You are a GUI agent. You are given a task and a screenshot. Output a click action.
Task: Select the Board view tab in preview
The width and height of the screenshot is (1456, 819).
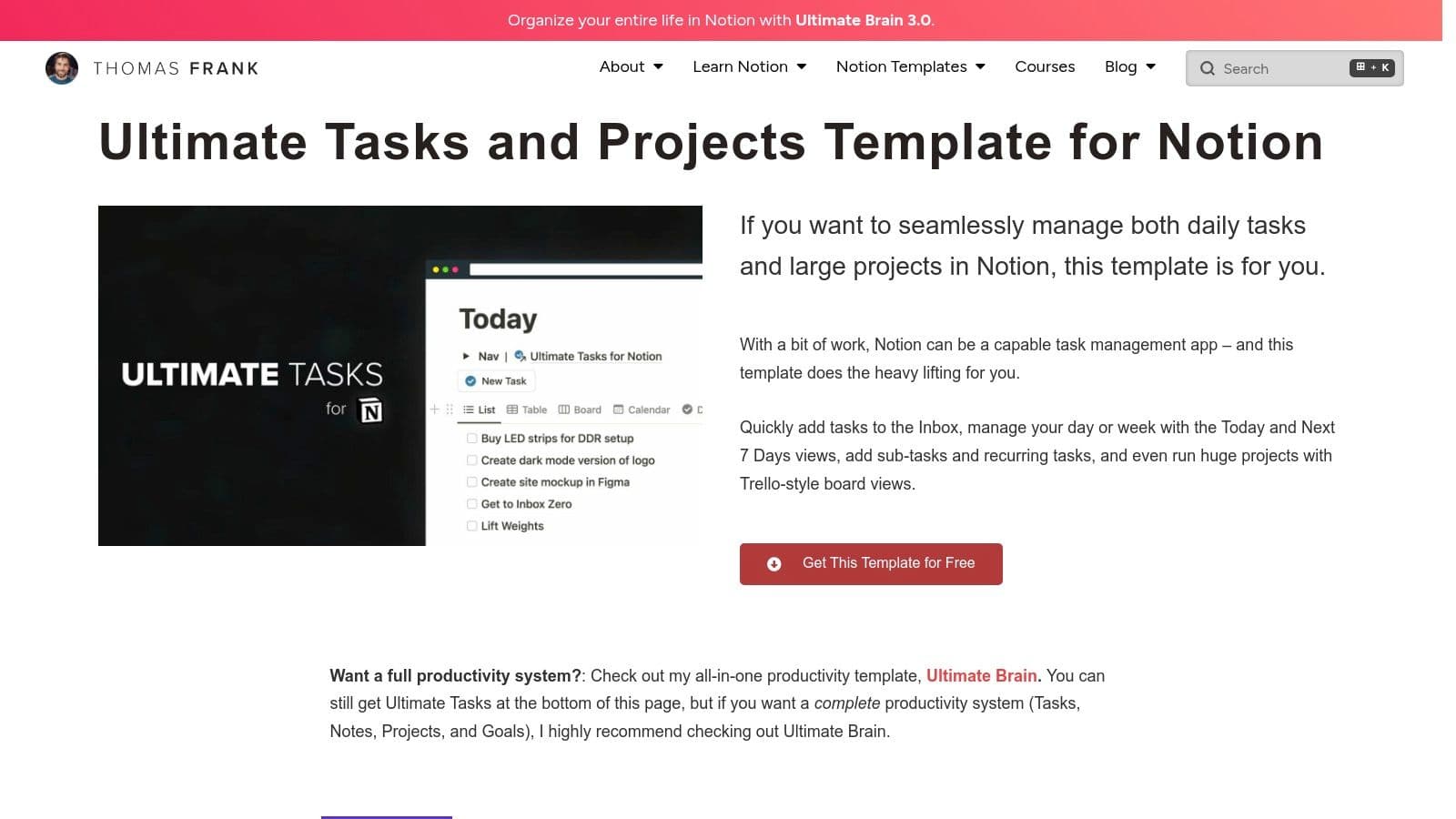(580, 409)
